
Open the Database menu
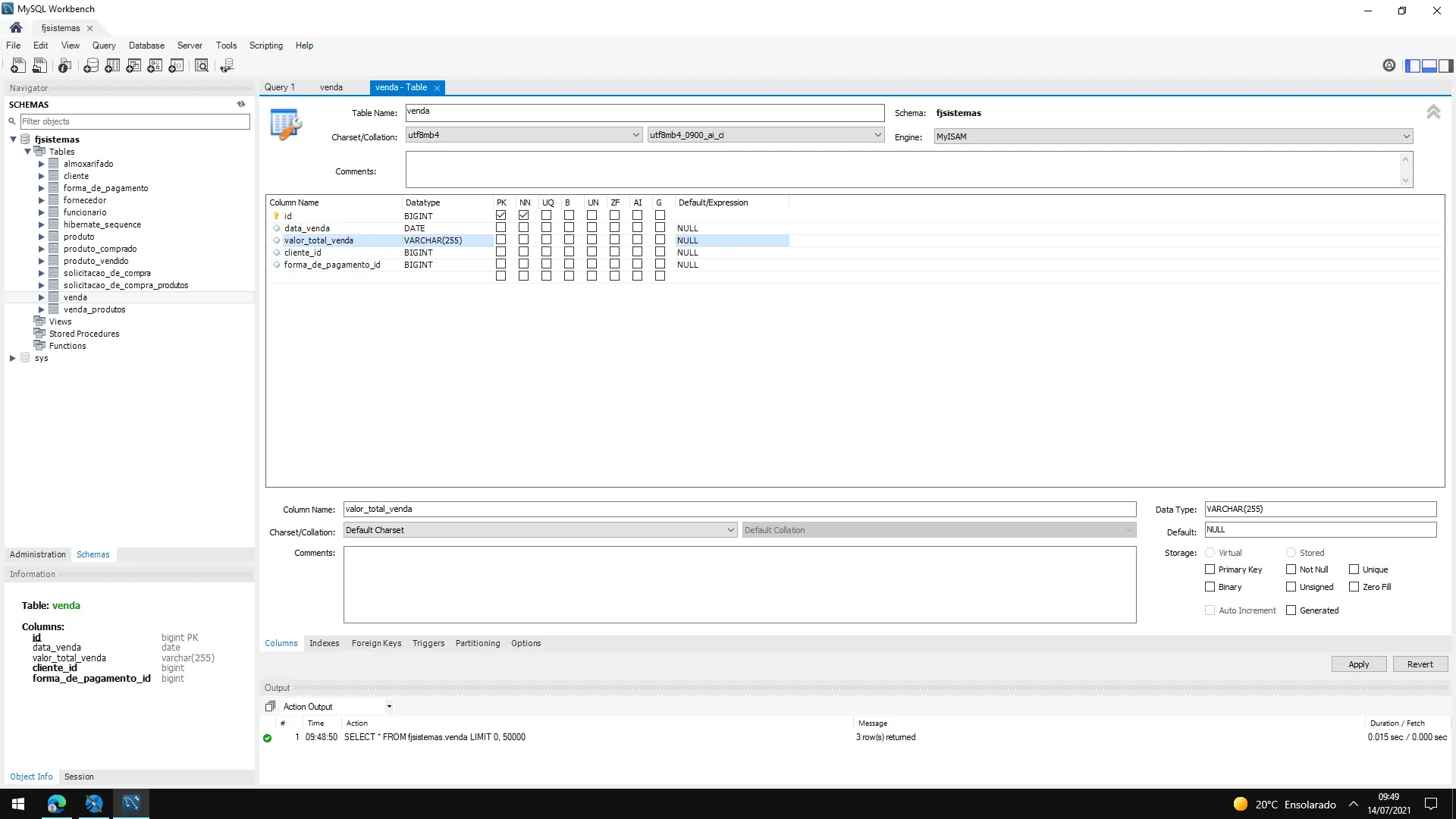146,45
